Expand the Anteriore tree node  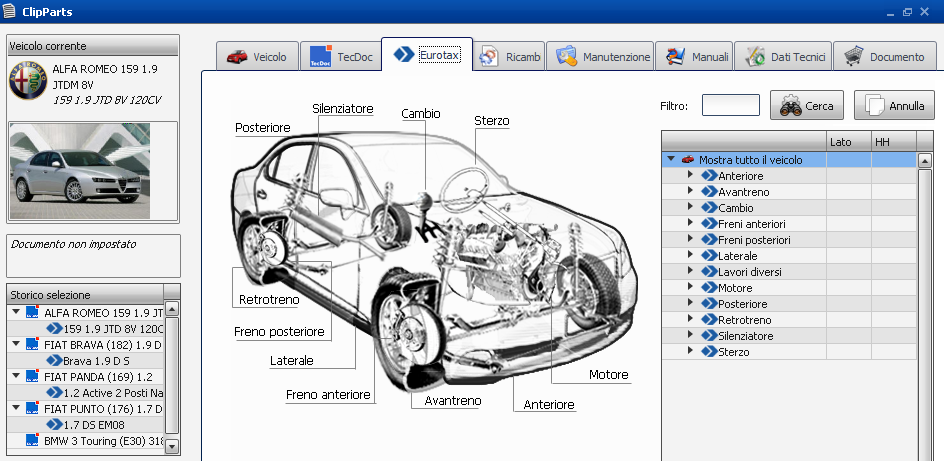pyautogui.click(x=691, y=175)
